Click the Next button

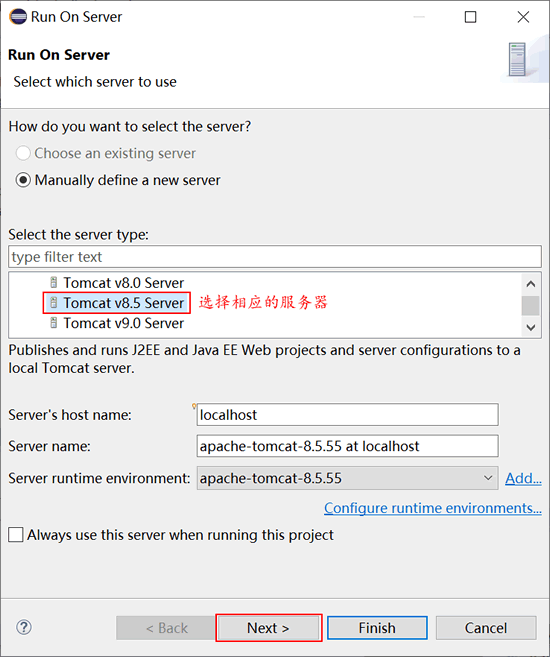(x=269, y=628)
